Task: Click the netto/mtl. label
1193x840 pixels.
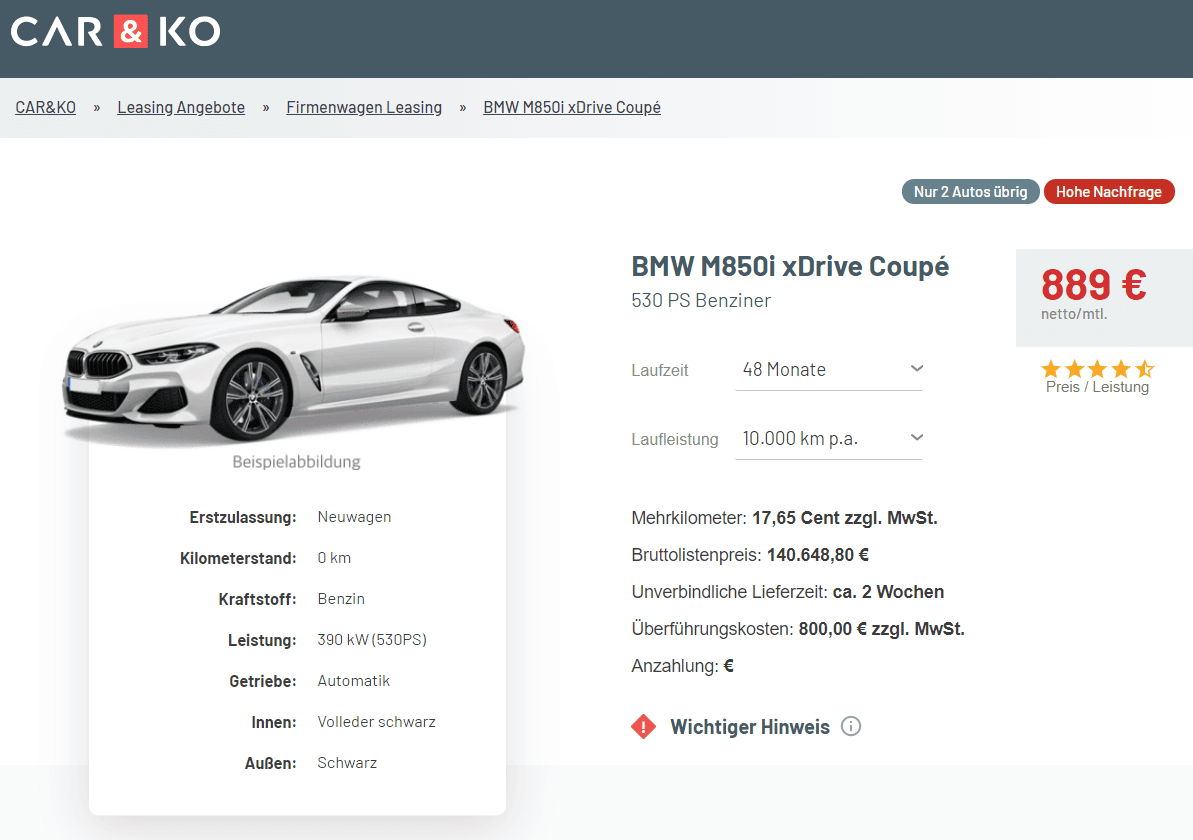Action: [x=1074, y=314]
